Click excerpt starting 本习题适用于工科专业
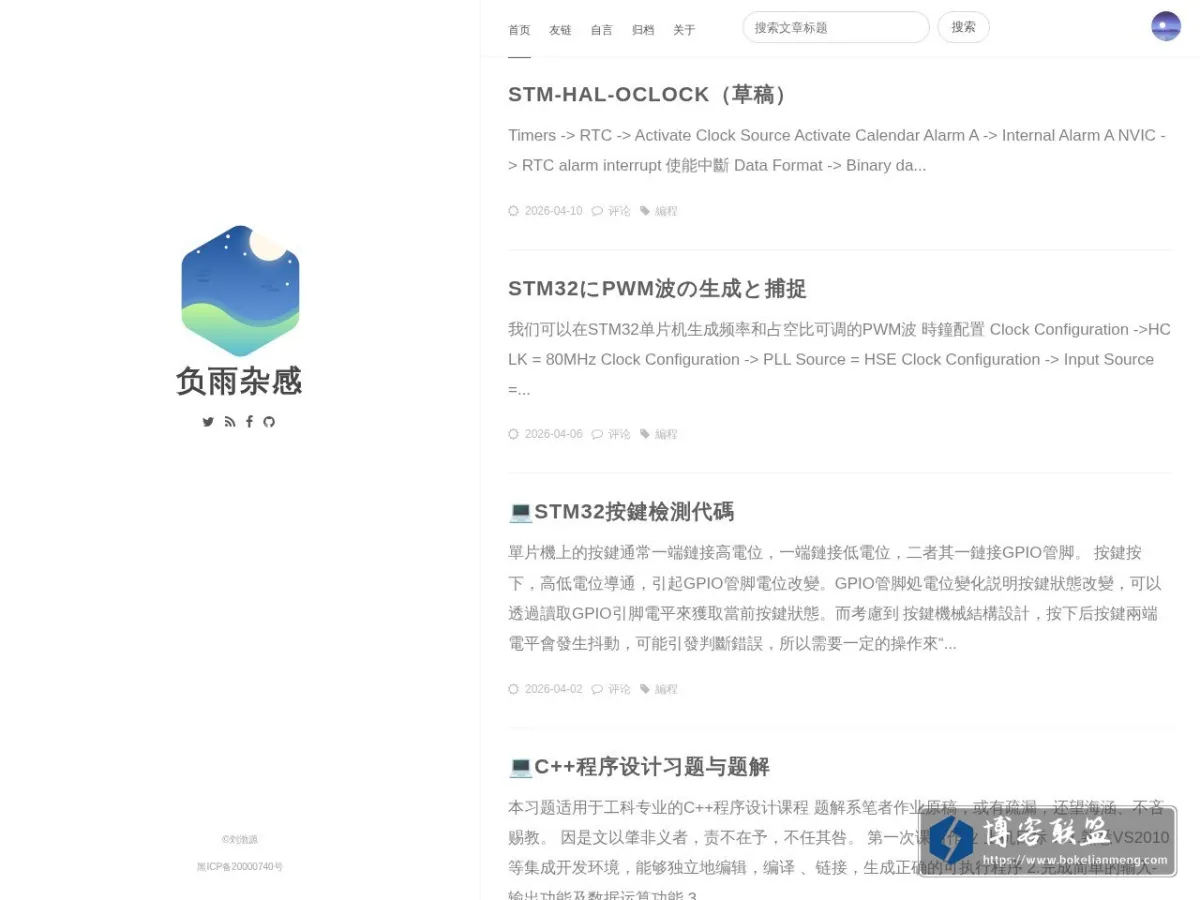The height and width of the screenshot is (900, 1200). [x=838, y=851]
